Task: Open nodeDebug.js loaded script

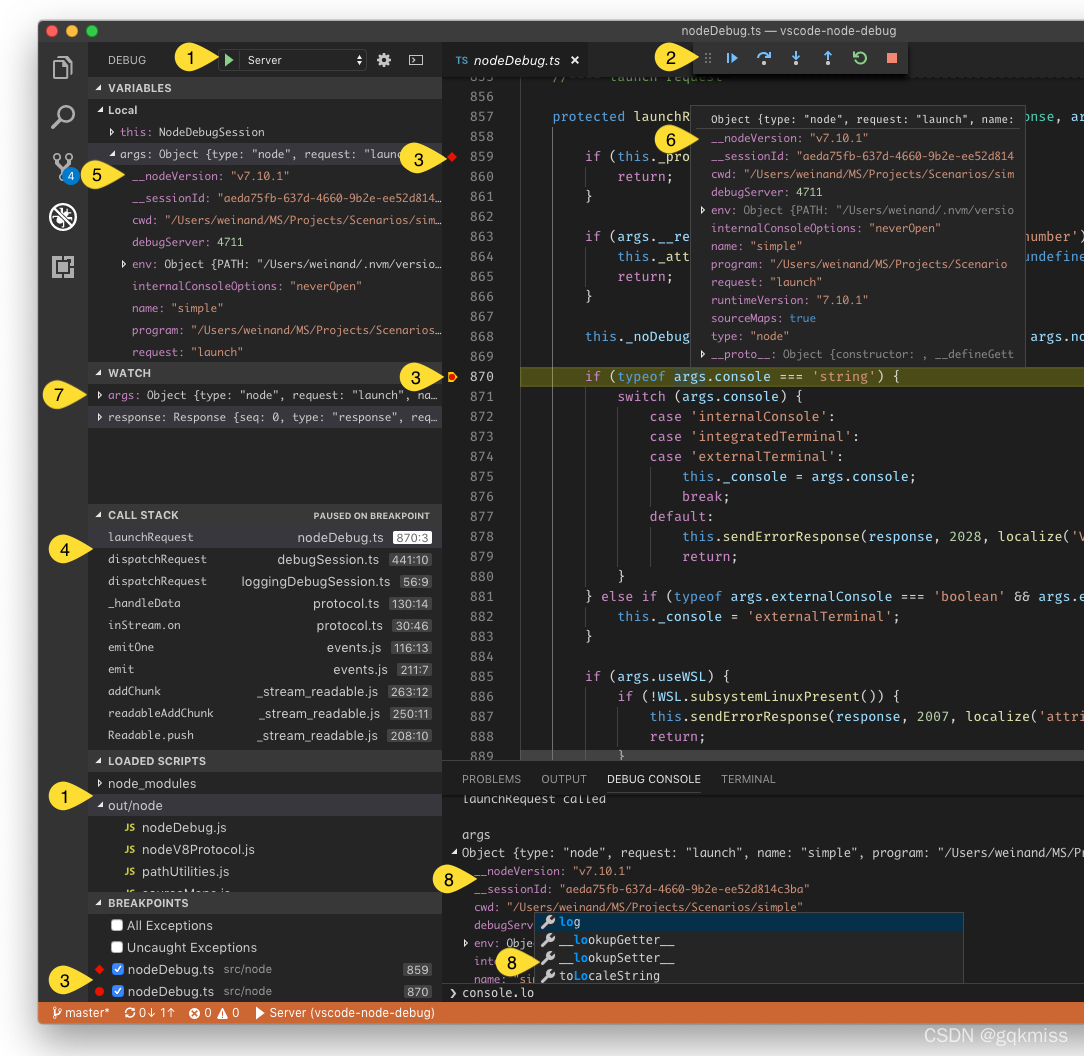Action: [x=265, y=828]
